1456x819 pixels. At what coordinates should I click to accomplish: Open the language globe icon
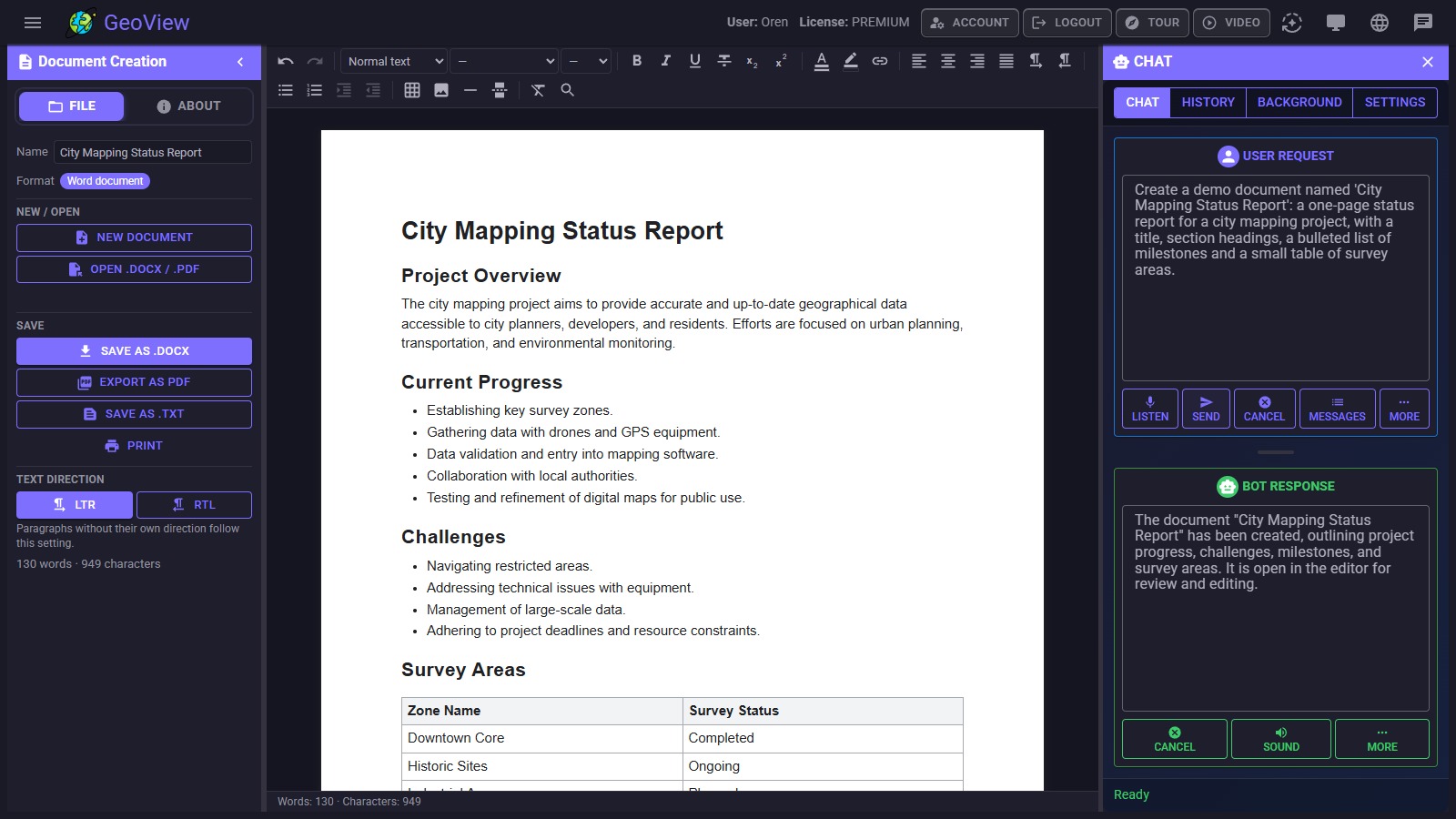click(x=1380, y=23)
